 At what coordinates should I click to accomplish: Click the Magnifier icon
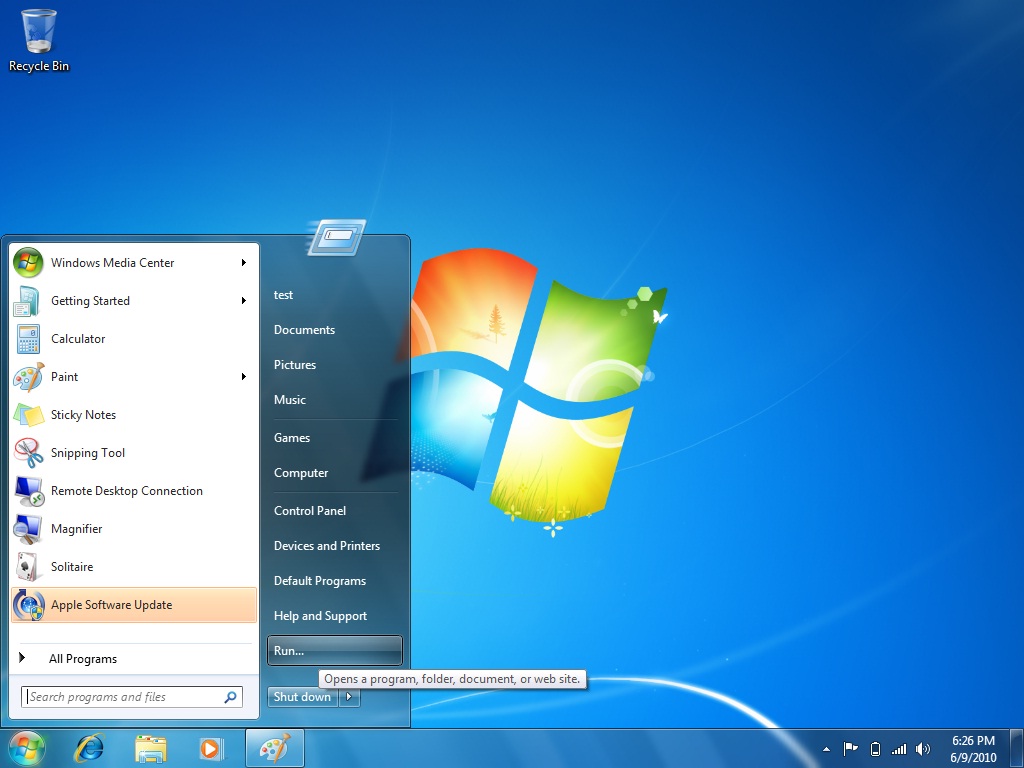pos(28,529)
